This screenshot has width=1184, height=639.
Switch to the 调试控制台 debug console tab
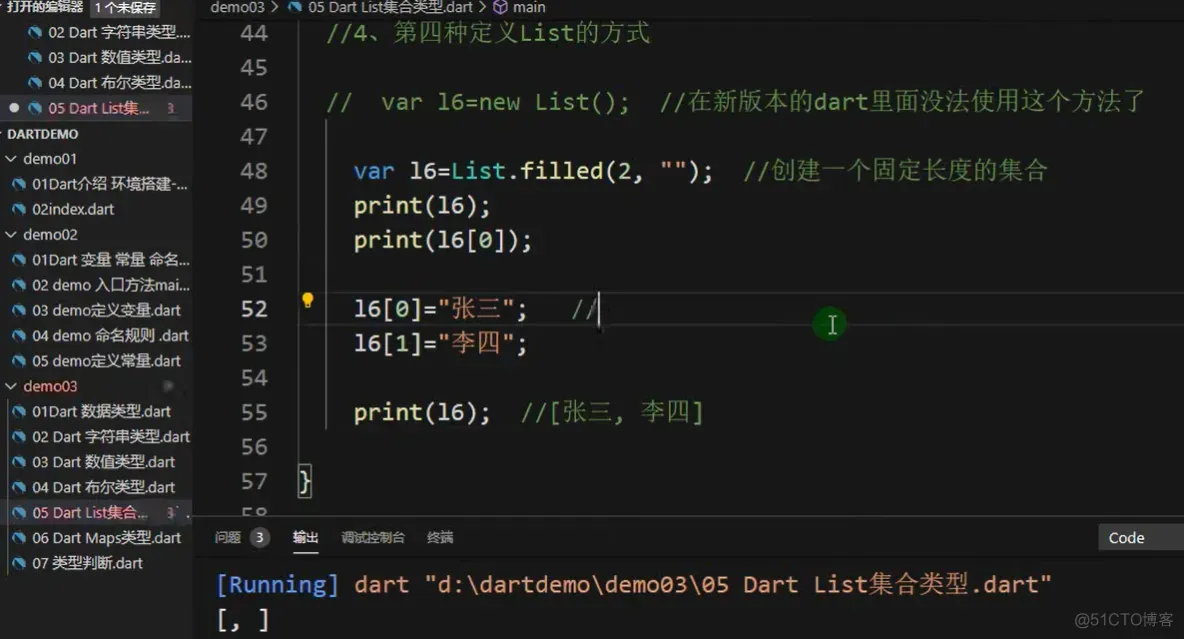(x=372, y=537)
